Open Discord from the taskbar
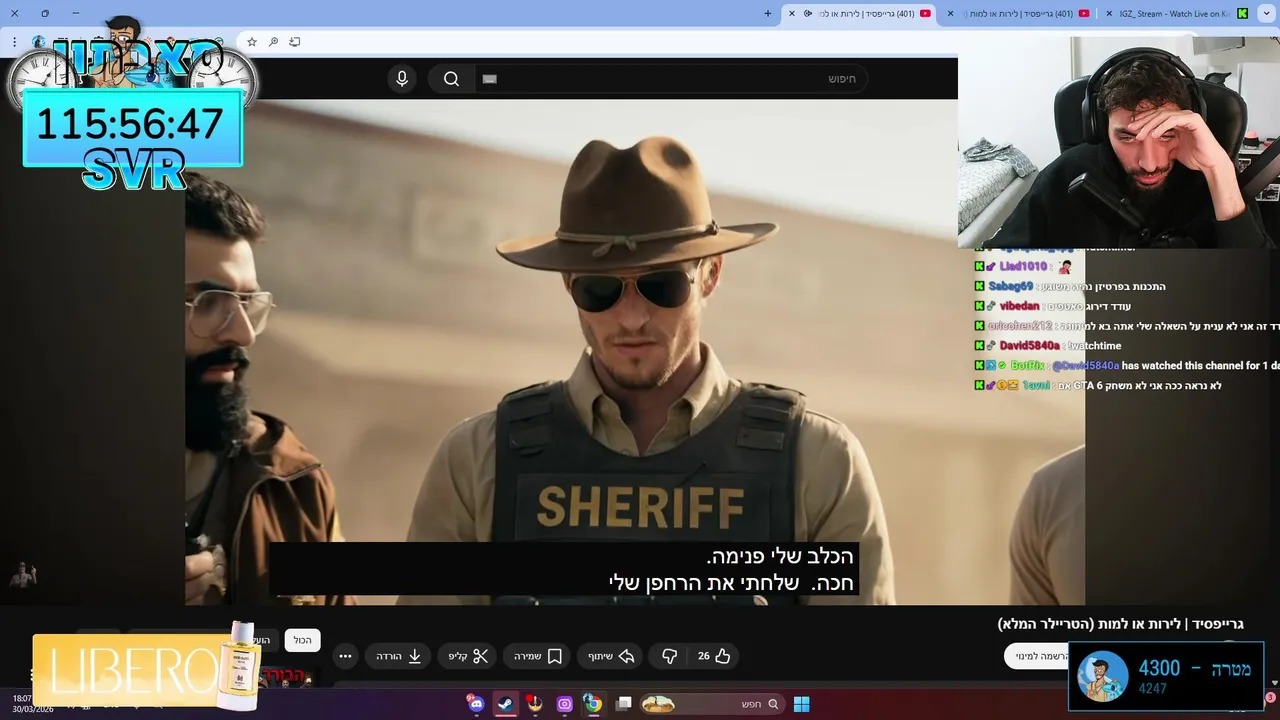The image size is (1280, 720). (x=475, y=704)
